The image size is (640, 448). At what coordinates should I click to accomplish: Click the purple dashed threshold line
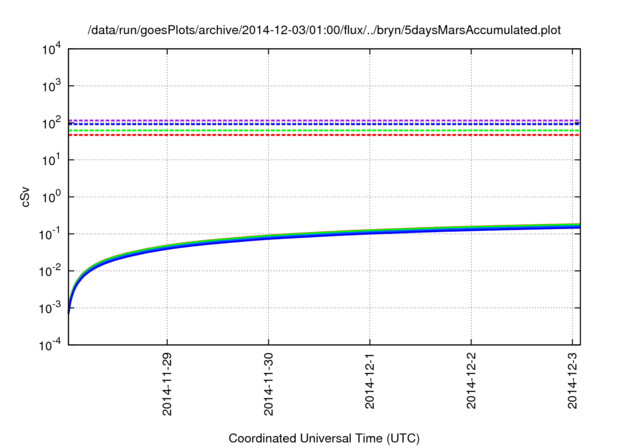point(324,120)
